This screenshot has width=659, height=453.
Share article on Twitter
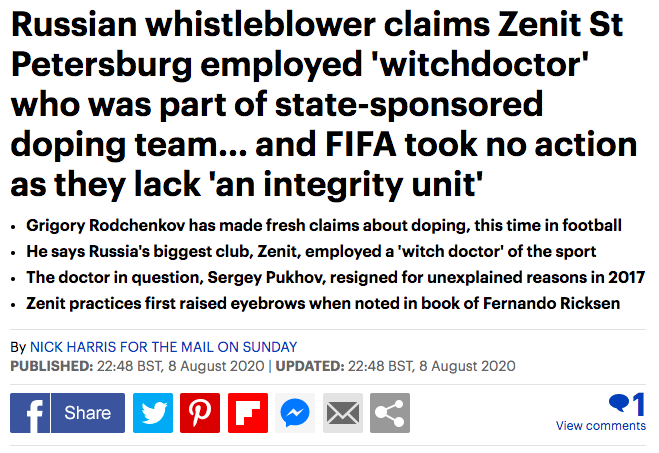[x=153, y=413]
